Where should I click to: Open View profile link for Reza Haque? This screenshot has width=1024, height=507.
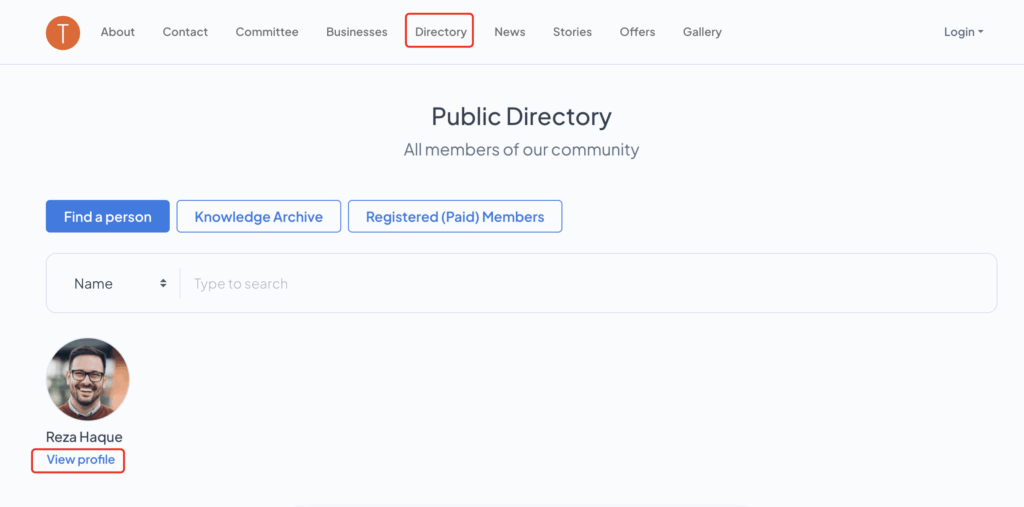[x=80, y=460]
